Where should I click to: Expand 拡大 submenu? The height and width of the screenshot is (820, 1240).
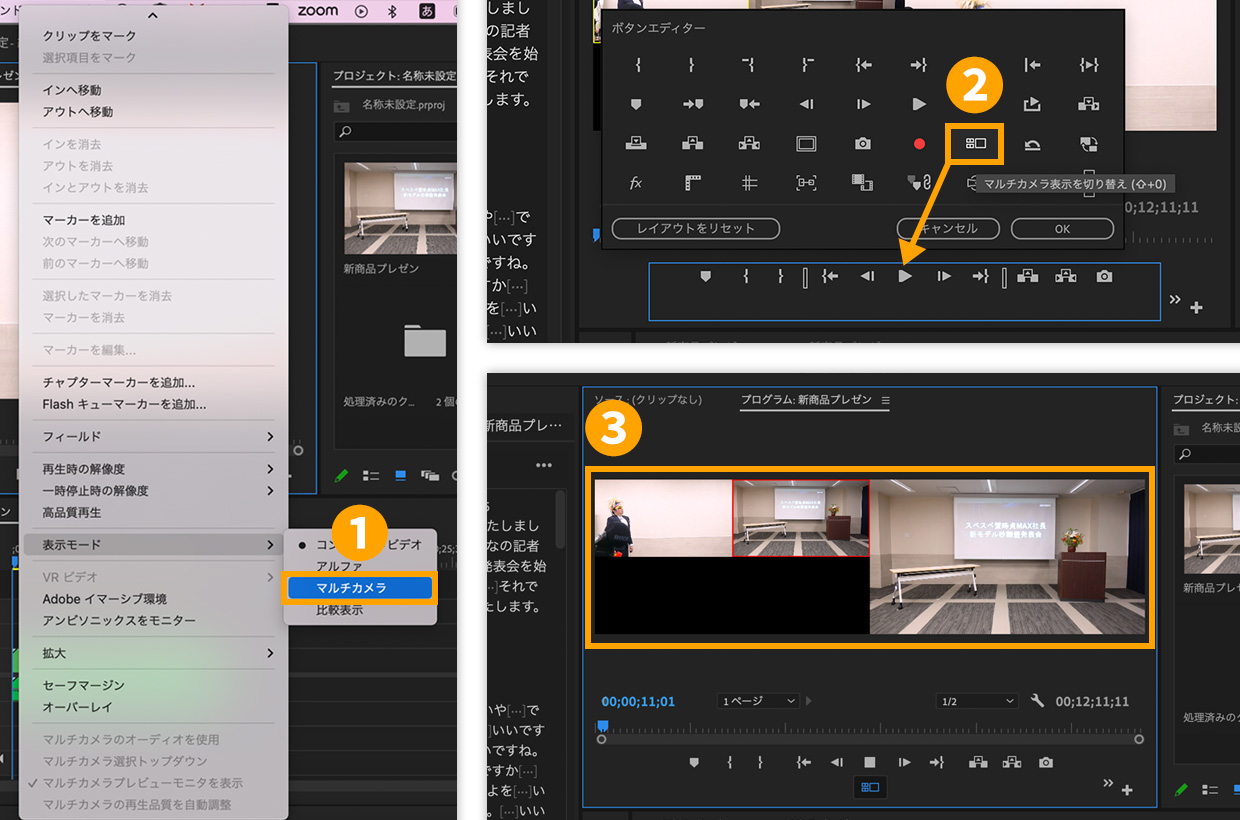point(153,653)
